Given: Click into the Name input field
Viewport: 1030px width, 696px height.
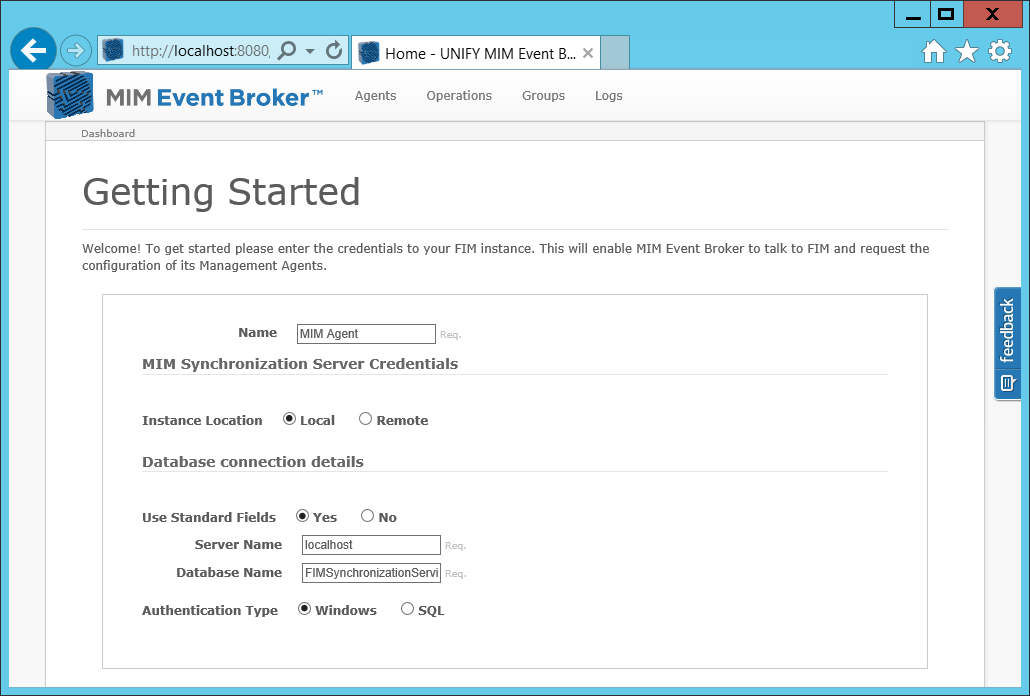Looking at the screenshot, I should click(x=366, y=334).
